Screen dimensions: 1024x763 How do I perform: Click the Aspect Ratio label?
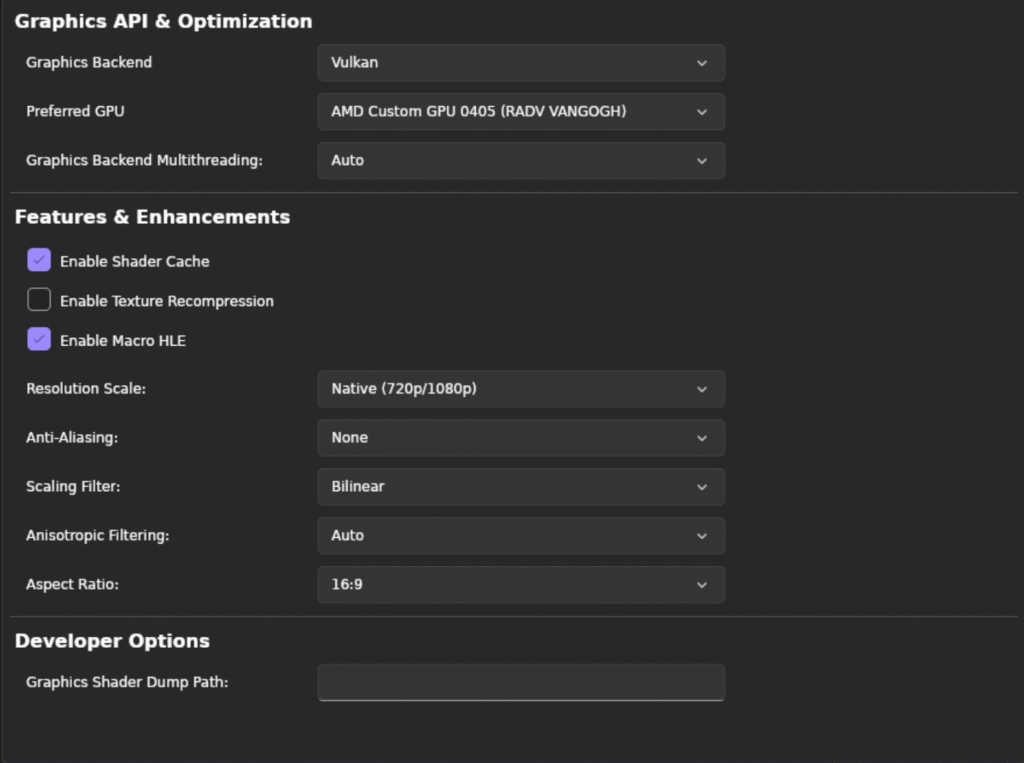point(72,584)
